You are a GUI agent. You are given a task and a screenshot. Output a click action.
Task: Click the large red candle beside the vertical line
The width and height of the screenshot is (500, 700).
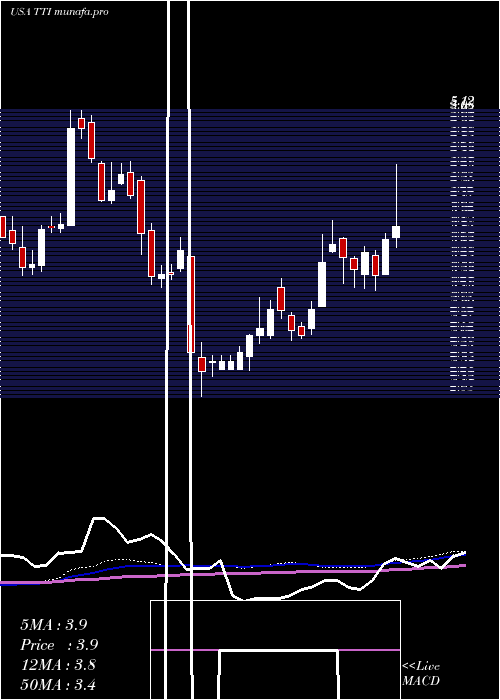191,304
